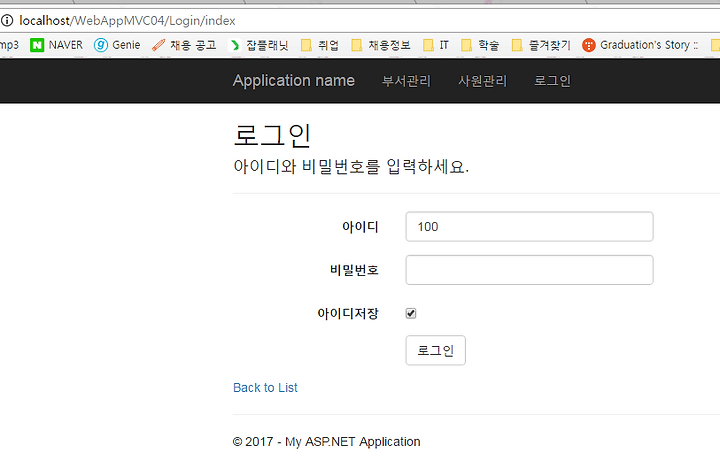The image size is (720, 476).
Task: Click the 아이디저장 label text
Action: click(x=348, y=314)
